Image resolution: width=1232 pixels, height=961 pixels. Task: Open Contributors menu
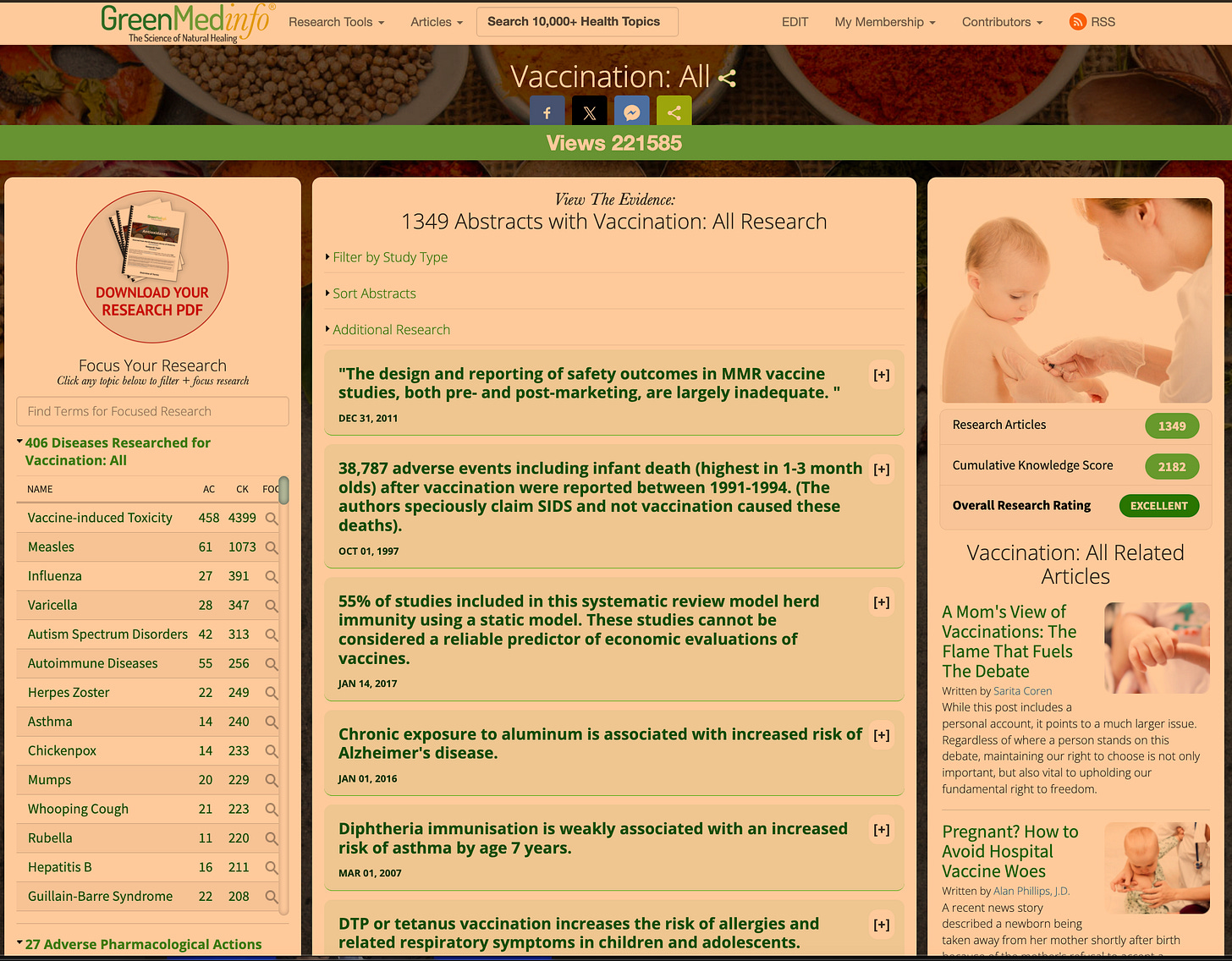coord(1002,22)
